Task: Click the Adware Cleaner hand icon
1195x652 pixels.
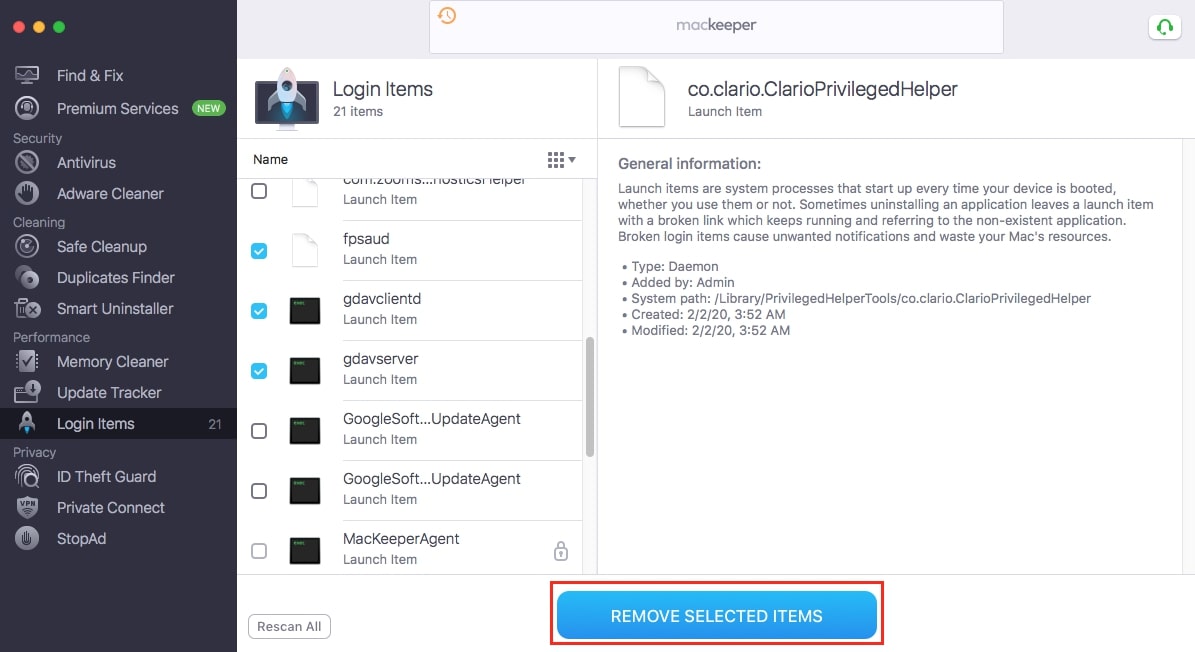Action: (27, 193)
